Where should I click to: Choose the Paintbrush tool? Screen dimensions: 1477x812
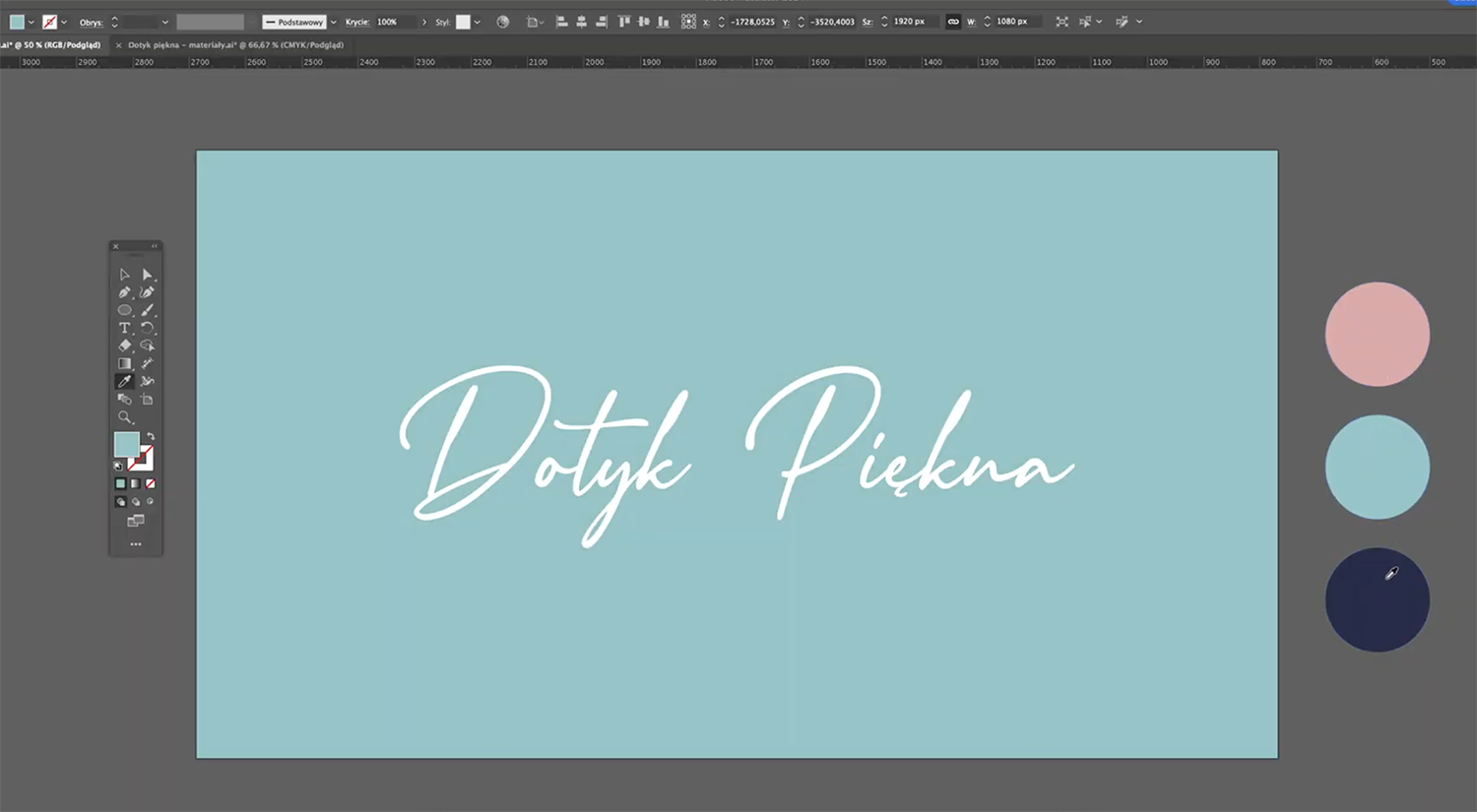(148, 310)
